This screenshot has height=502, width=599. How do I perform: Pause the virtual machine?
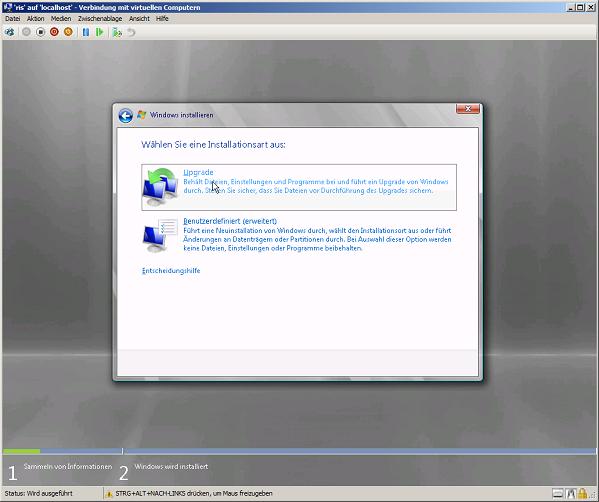point(86,32)
